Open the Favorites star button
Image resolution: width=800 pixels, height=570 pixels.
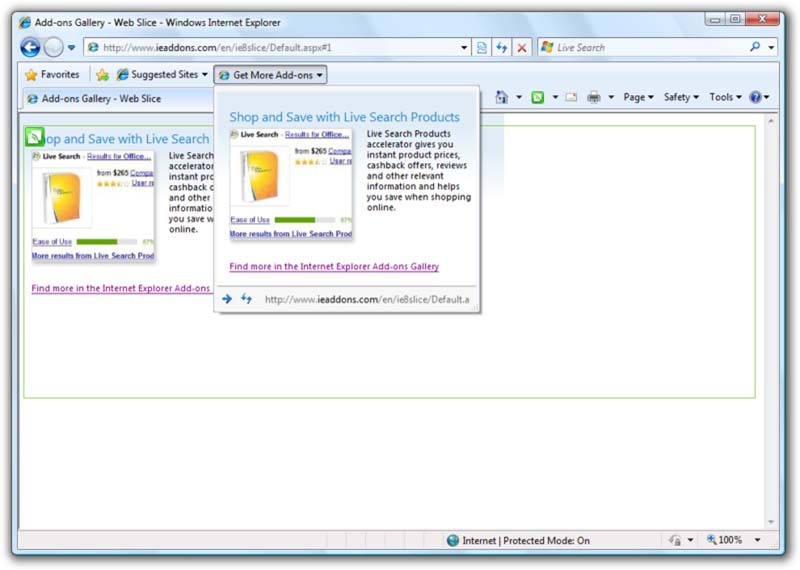point(53,75)
